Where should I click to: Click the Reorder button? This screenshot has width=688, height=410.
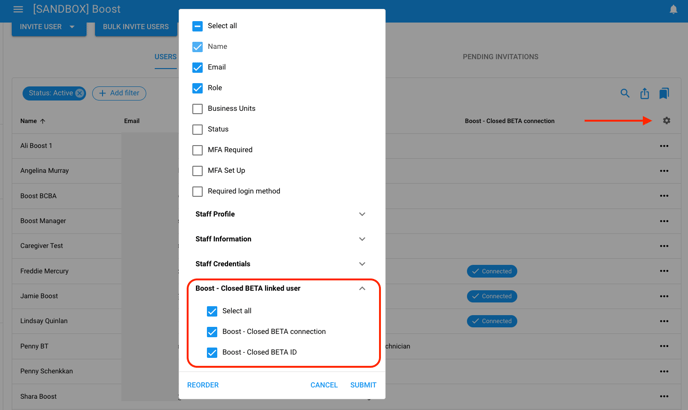coord(203,385)
